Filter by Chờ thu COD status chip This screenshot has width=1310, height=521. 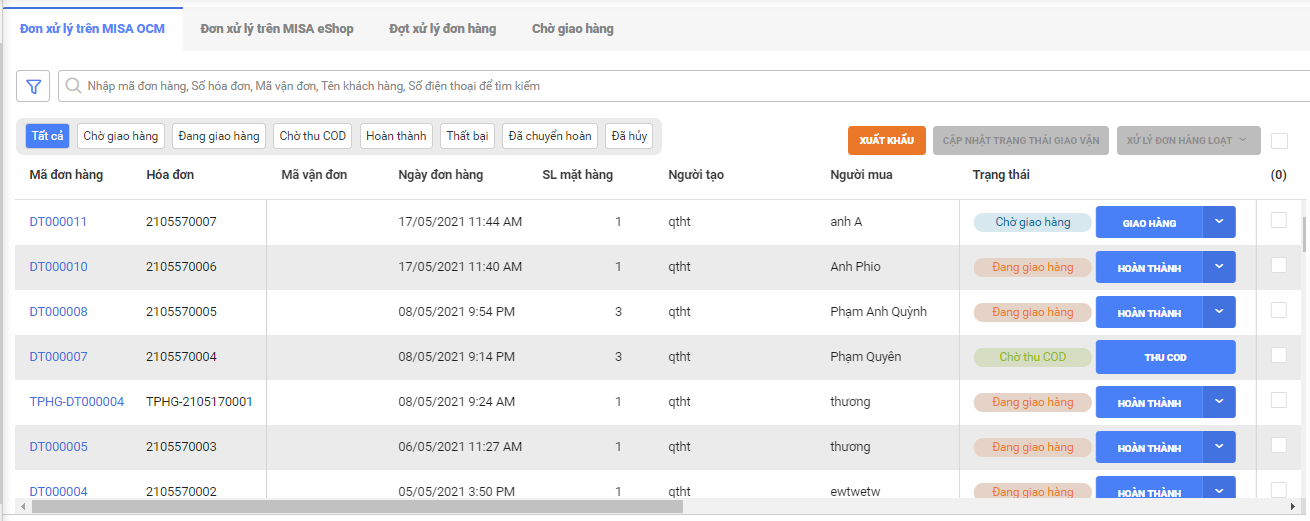[x=313, y=136]
